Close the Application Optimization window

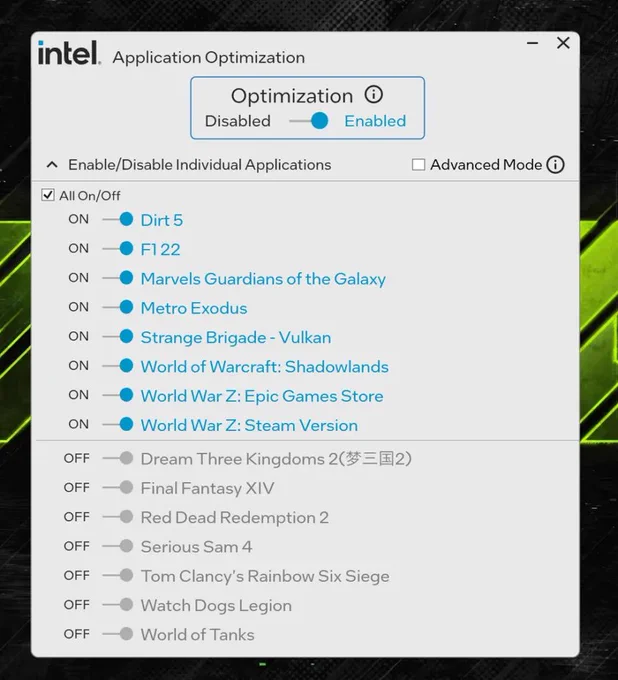point(563,42)
